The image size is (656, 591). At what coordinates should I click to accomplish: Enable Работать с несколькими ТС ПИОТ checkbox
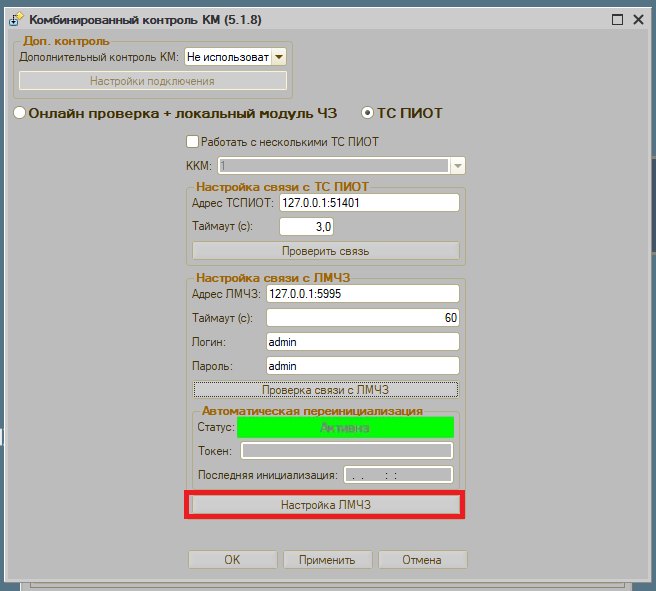pos(192,141)
